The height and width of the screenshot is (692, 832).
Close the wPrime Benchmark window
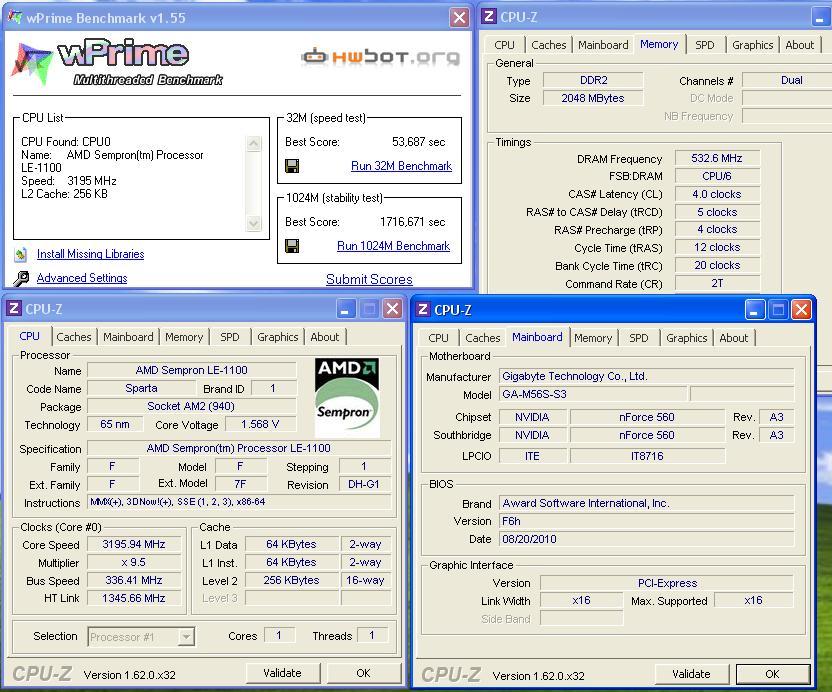tap(459, 18)
